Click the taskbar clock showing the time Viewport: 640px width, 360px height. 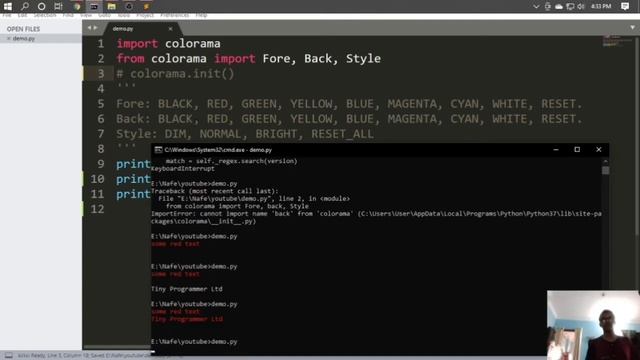click(601, 7)
